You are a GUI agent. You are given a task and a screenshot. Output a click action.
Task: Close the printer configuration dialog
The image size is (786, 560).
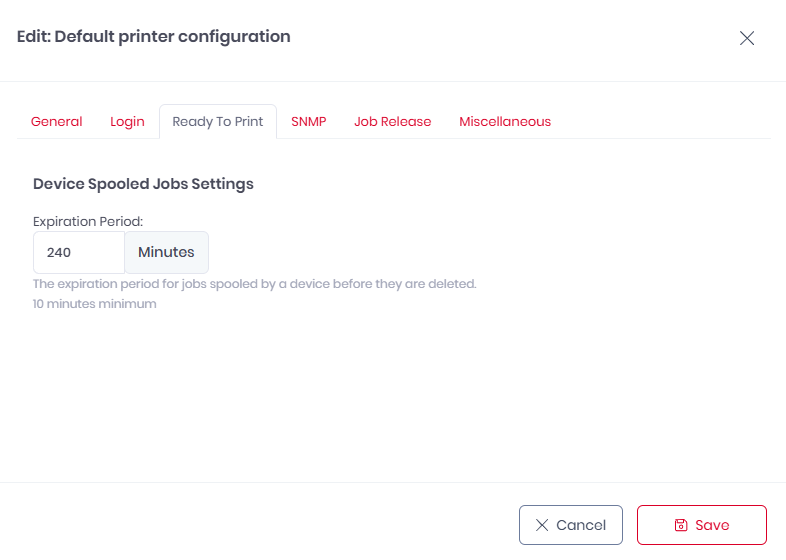[x=746, y=38]
